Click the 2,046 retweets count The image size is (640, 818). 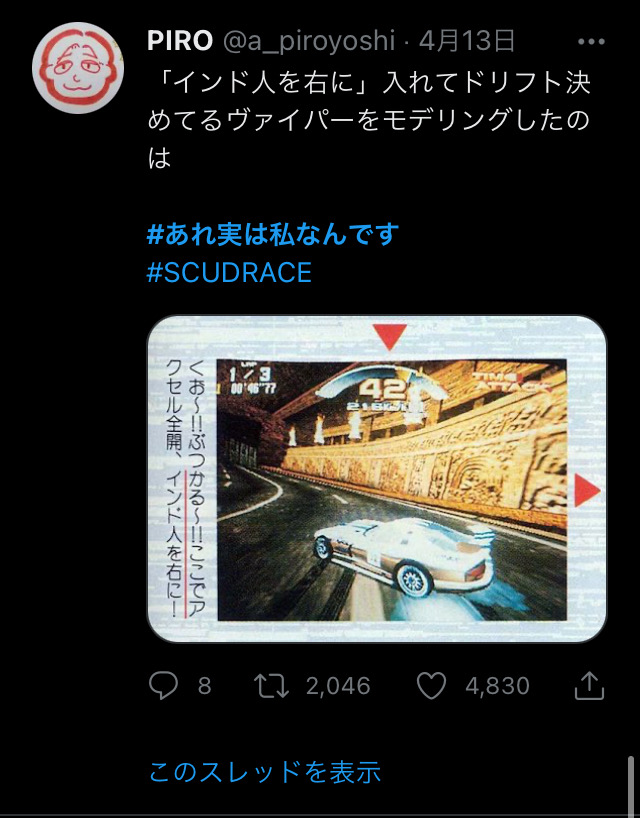[x=338, y=685]
